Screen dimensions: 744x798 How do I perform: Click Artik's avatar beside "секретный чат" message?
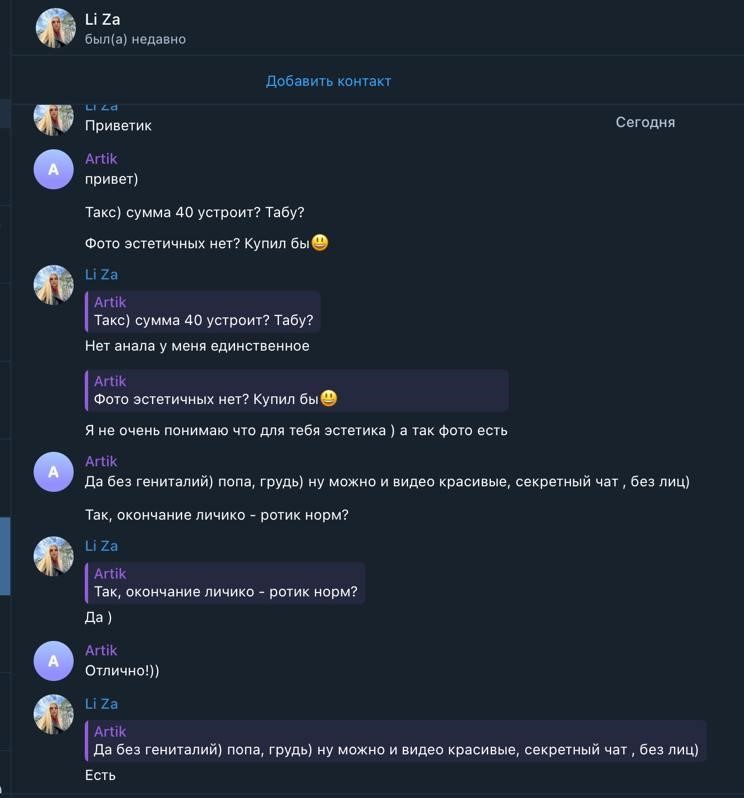(x=54, y=471)
